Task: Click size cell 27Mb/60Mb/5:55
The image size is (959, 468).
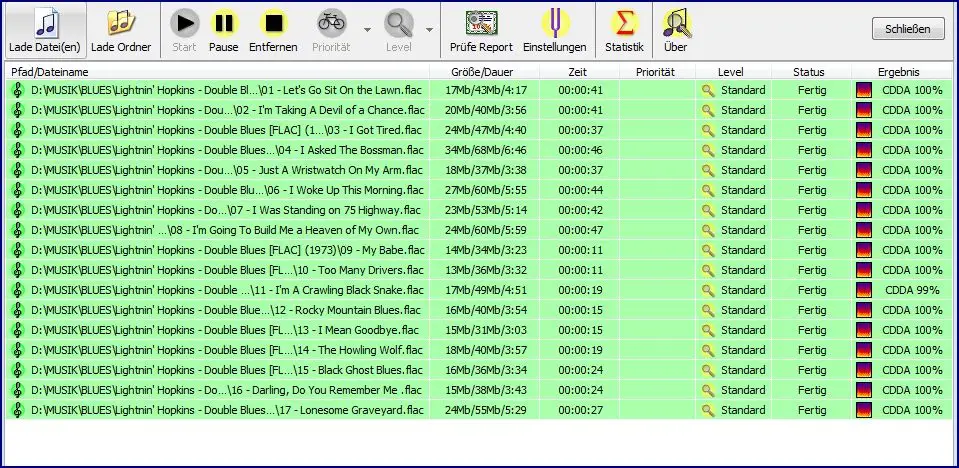Action: point(486,190)
